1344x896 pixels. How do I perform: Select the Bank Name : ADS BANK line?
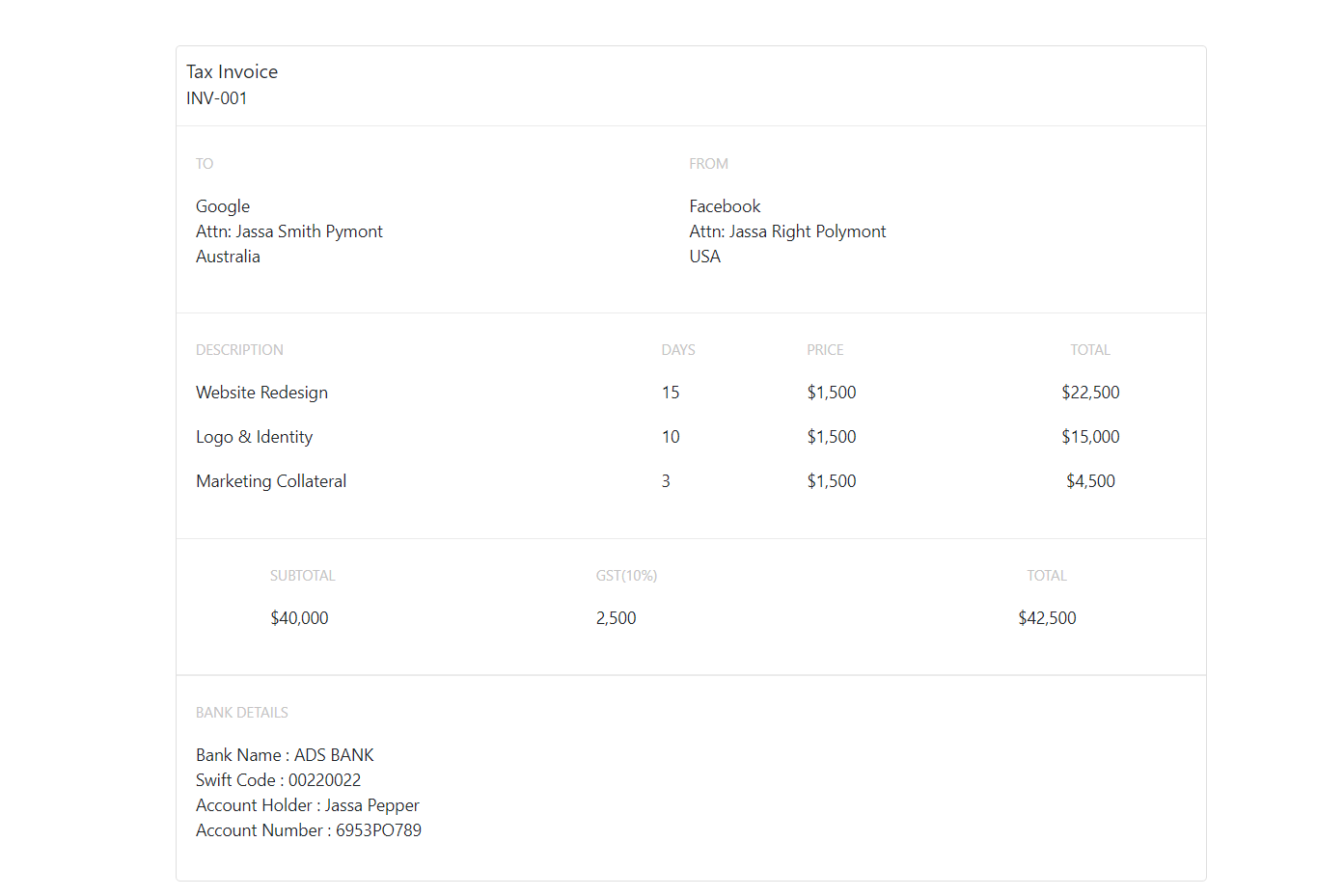point(285,755)
